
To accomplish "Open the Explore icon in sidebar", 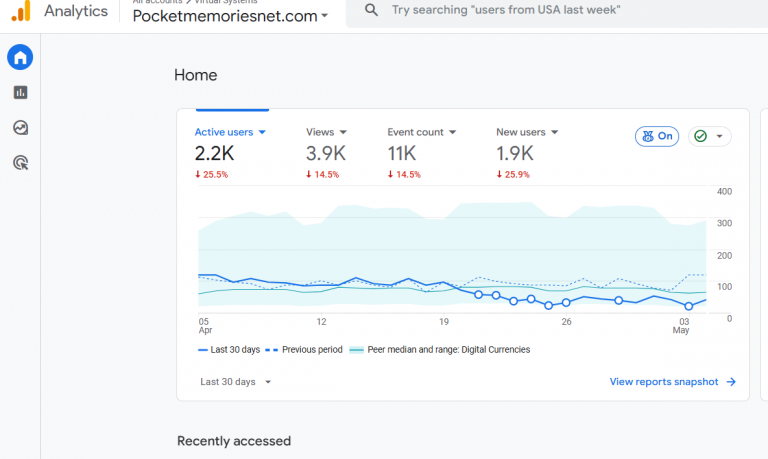I will coord(20,127).
